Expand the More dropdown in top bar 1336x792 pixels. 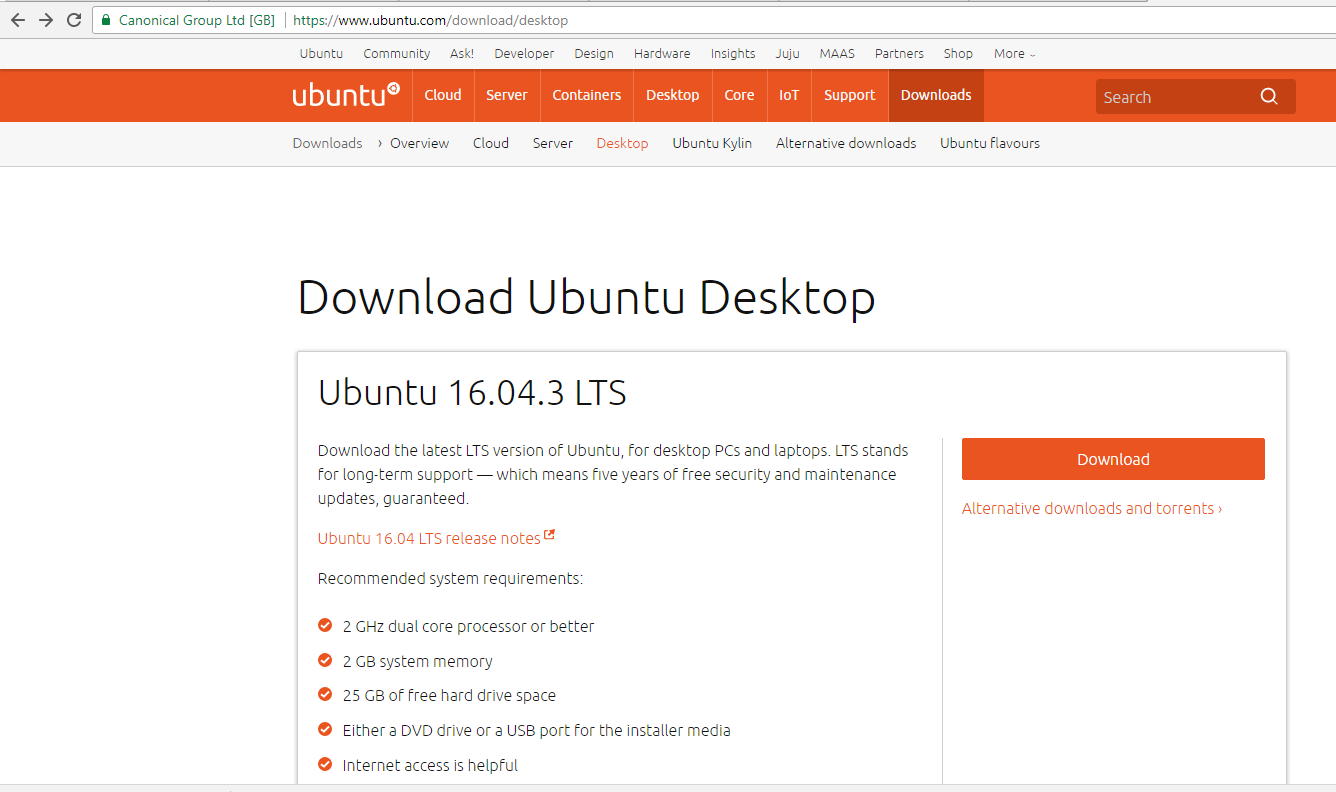pos(1014,54)
